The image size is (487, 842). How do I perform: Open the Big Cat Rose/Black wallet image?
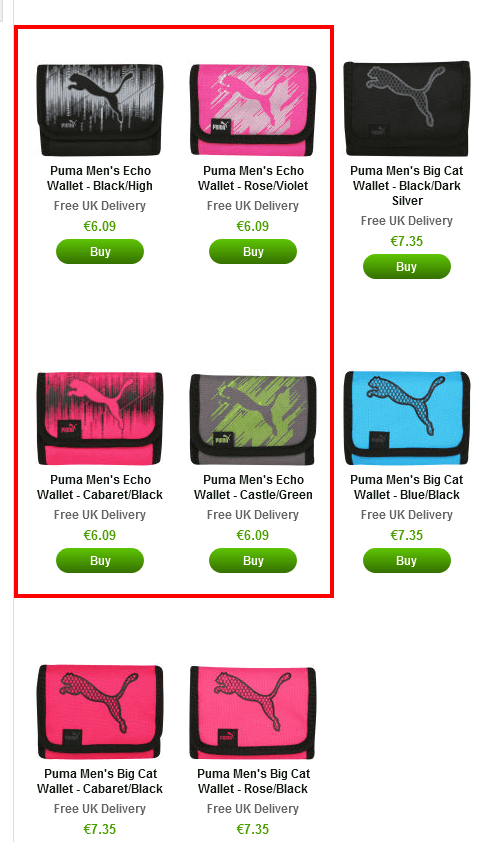point(253,712)
